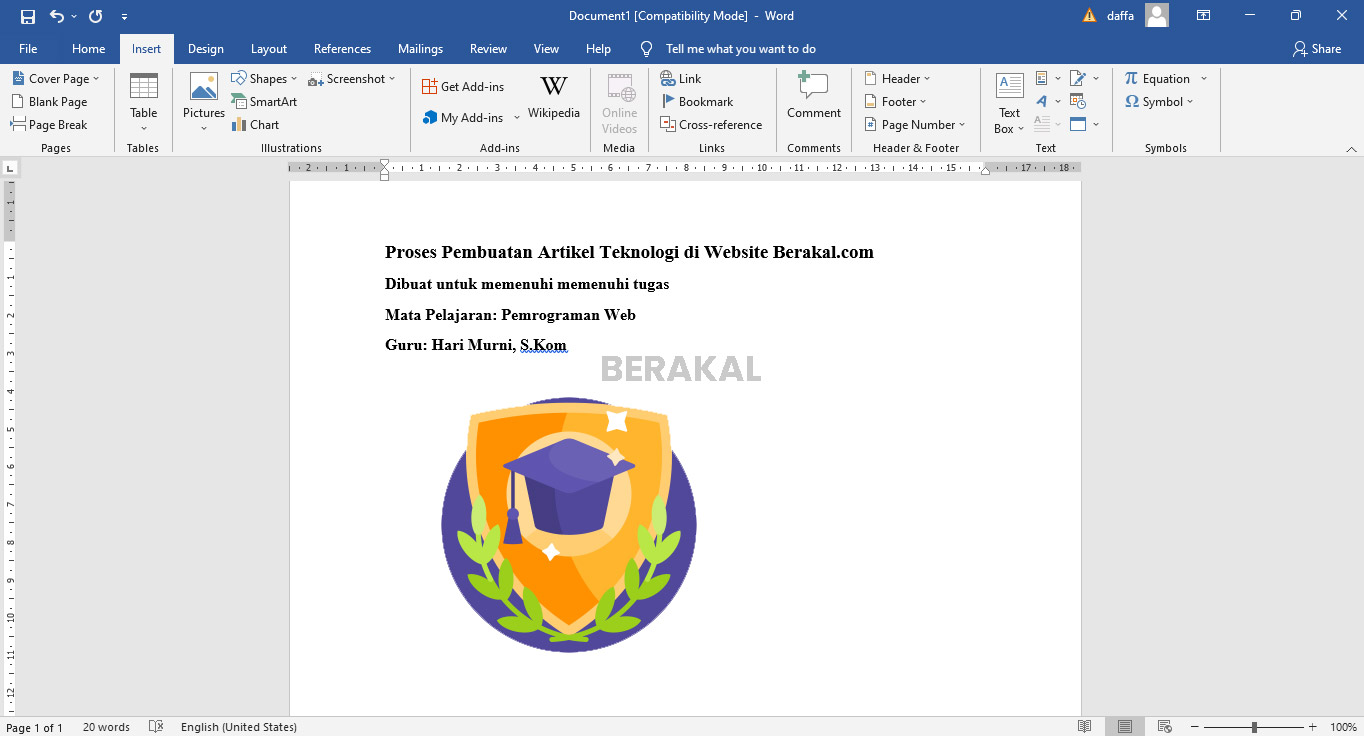Open the Header dropdown
1364x737 pixels.
click(898, 79)
